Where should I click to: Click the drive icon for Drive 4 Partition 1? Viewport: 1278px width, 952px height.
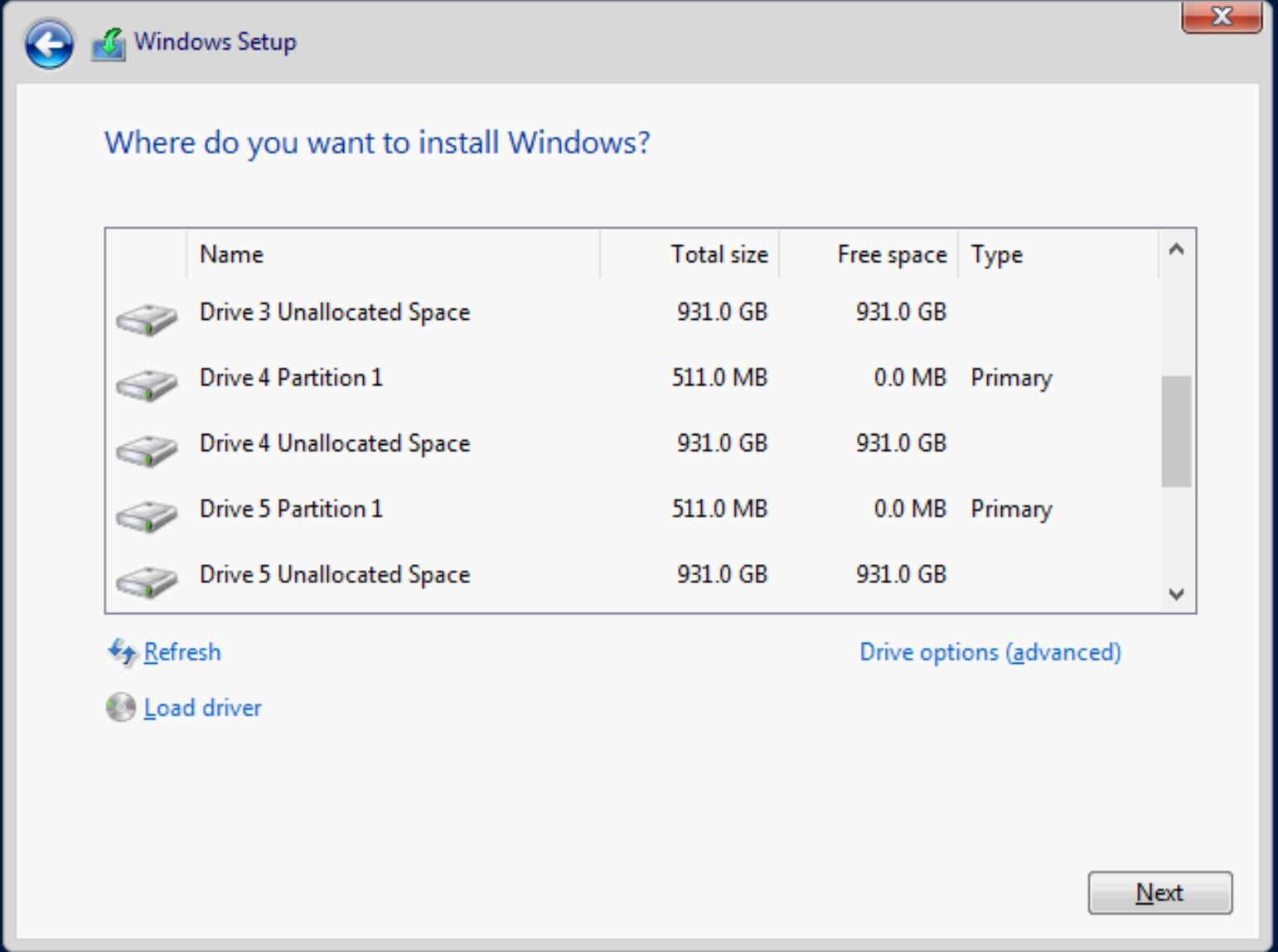146,384
